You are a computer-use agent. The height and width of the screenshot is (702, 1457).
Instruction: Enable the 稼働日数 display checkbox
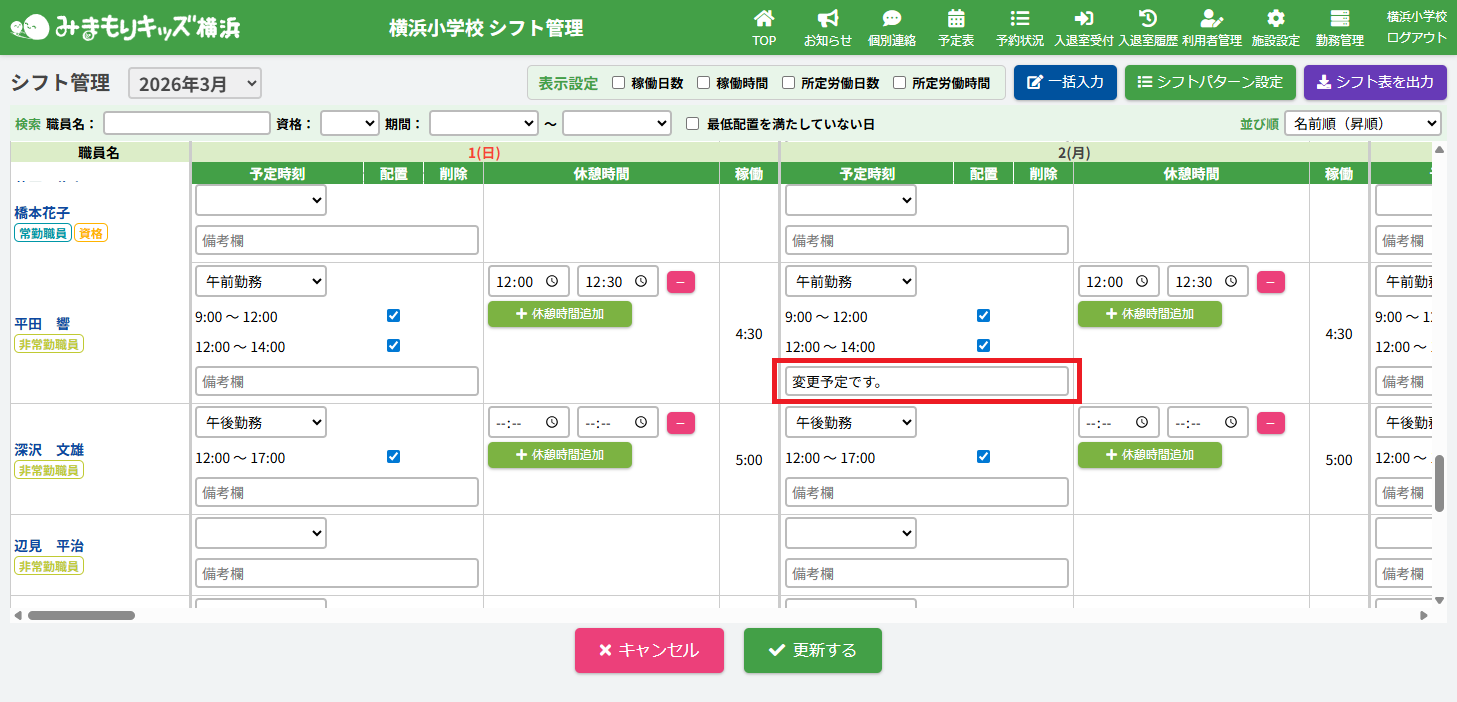pyautogui.click(x=619, y=83)
